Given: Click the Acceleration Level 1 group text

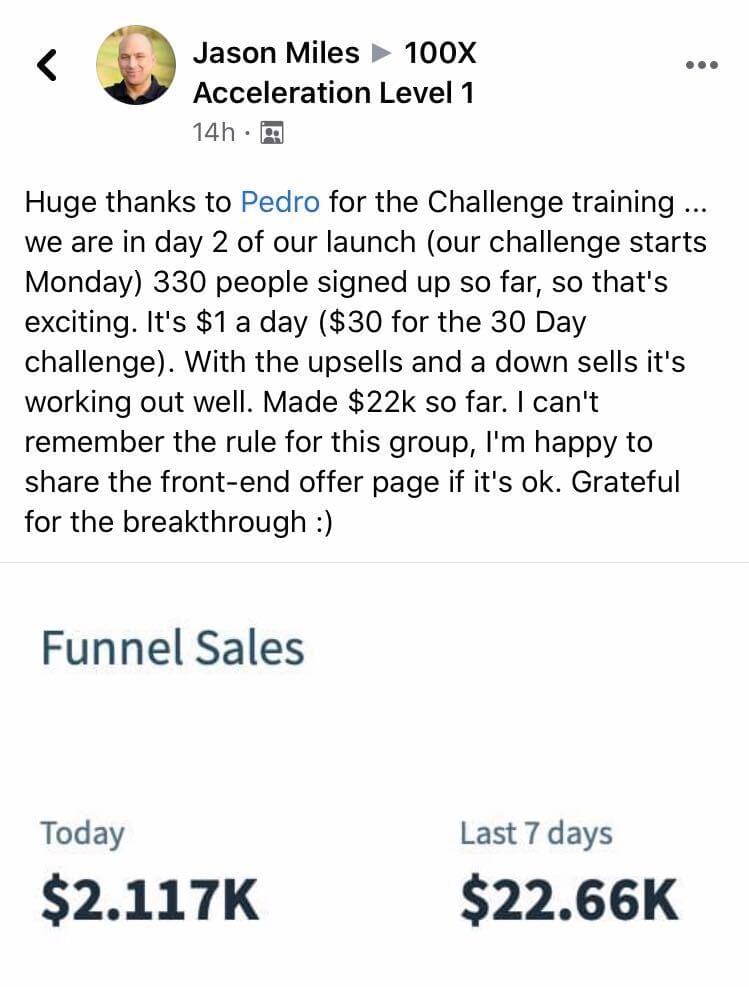Looking at the screenshot, I should click(333, 93).
